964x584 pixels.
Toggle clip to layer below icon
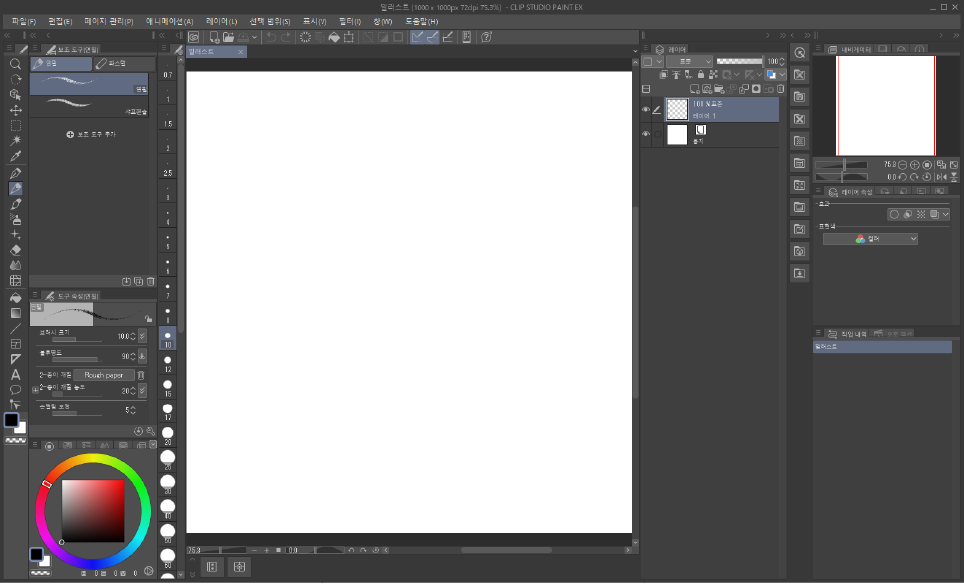click(664, 75)
